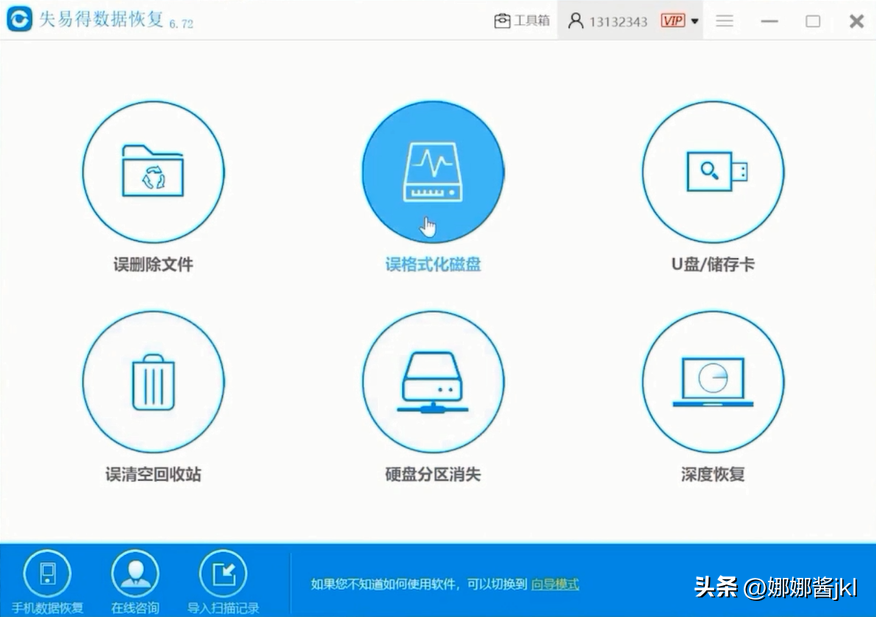Start the 深度恢复 deep recovery icon

point(713,382)
